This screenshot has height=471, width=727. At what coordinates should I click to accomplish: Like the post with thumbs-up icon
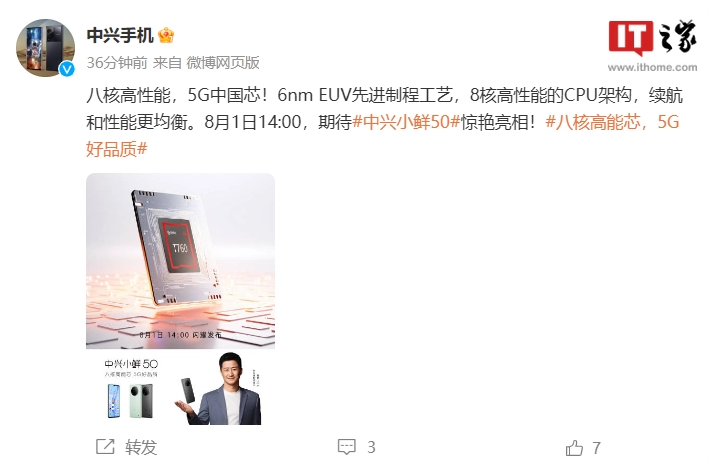pos(574,448)
